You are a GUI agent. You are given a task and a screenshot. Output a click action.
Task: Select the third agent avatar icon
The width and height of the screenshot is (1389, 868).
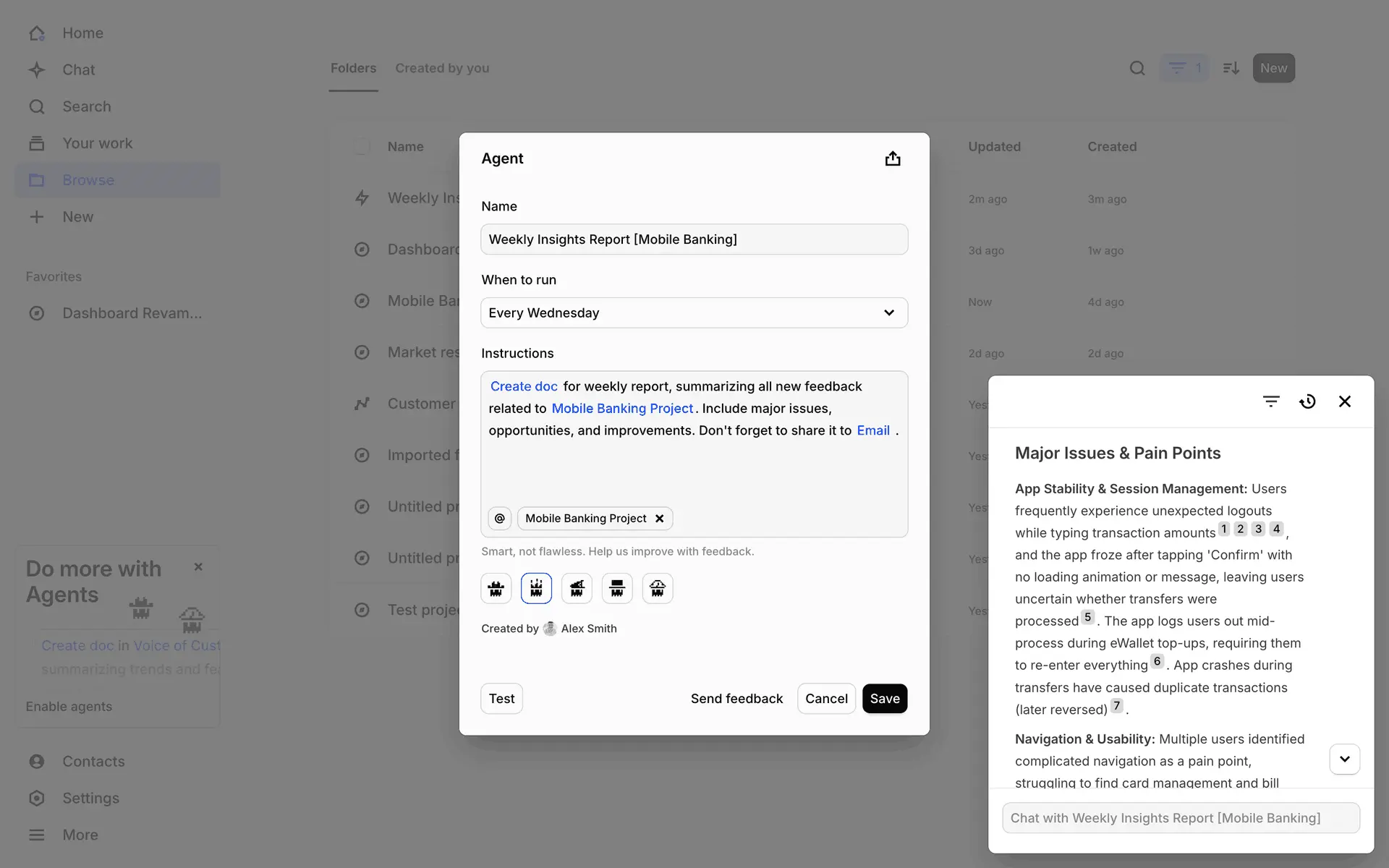click(577, 588)
